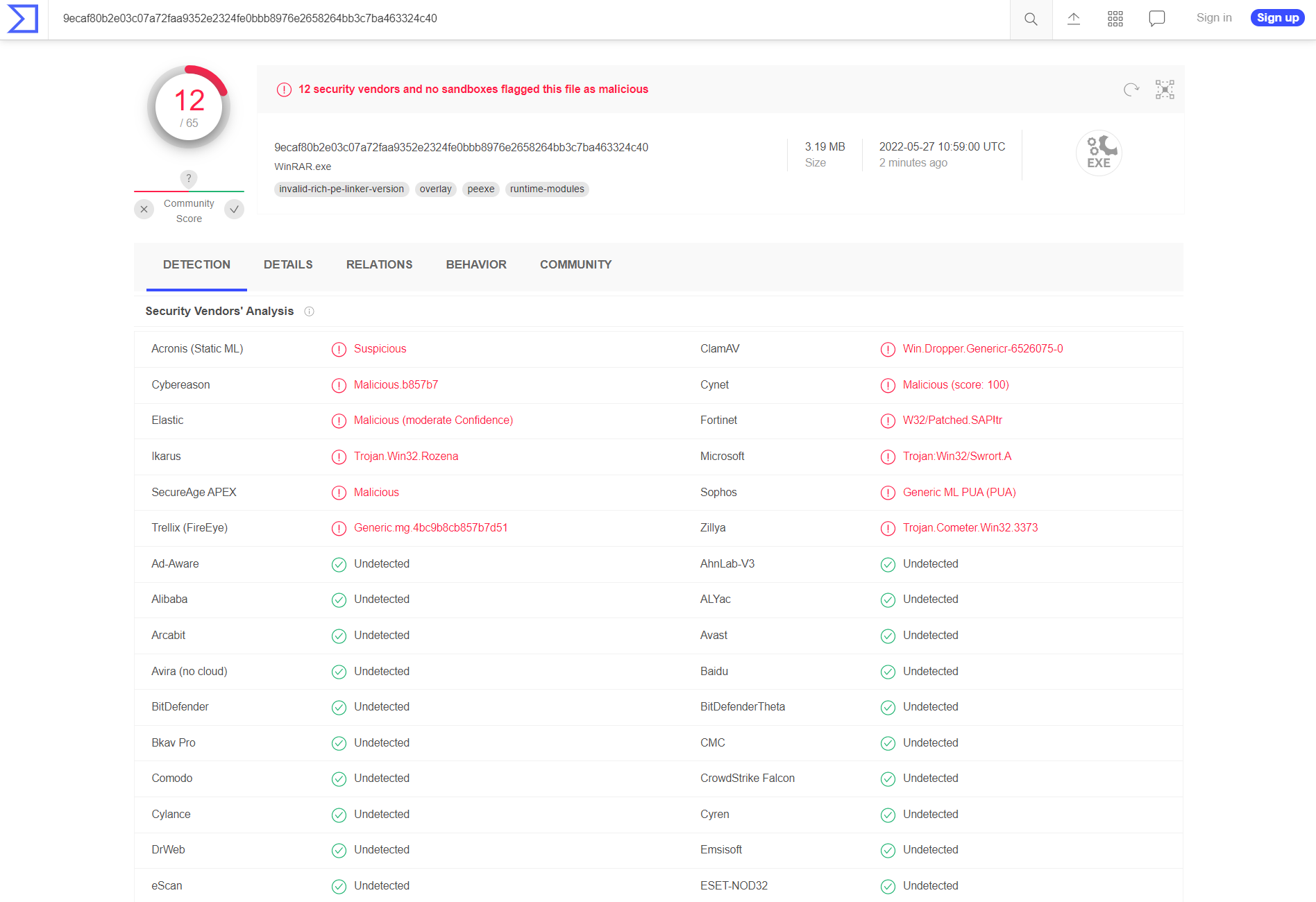Click the community score question mark marker
Screen dimensions: 1316x902
[x=189, y=178]
